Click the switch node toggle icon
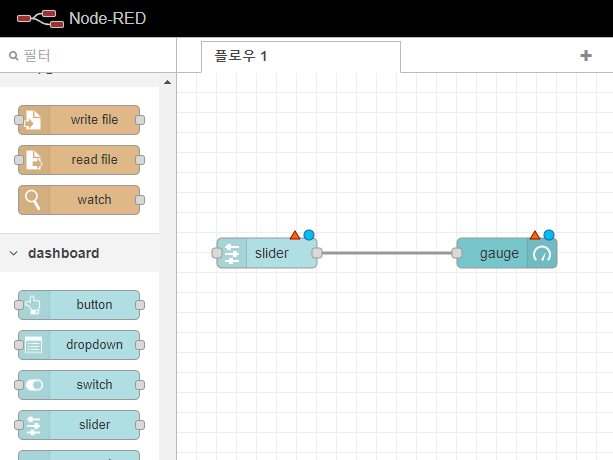Image resolution: width=613 pixels, height=460 pixels. click(34, 385)
